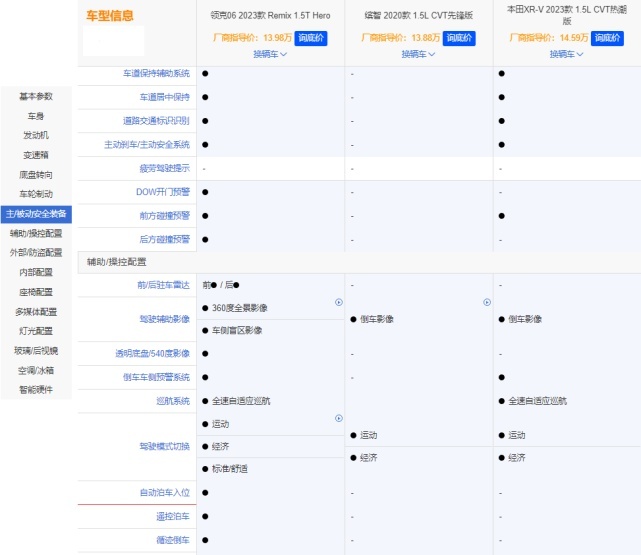Open 道路交通标识识别 parameter link
641x555 pixels.
click(157, 121)
